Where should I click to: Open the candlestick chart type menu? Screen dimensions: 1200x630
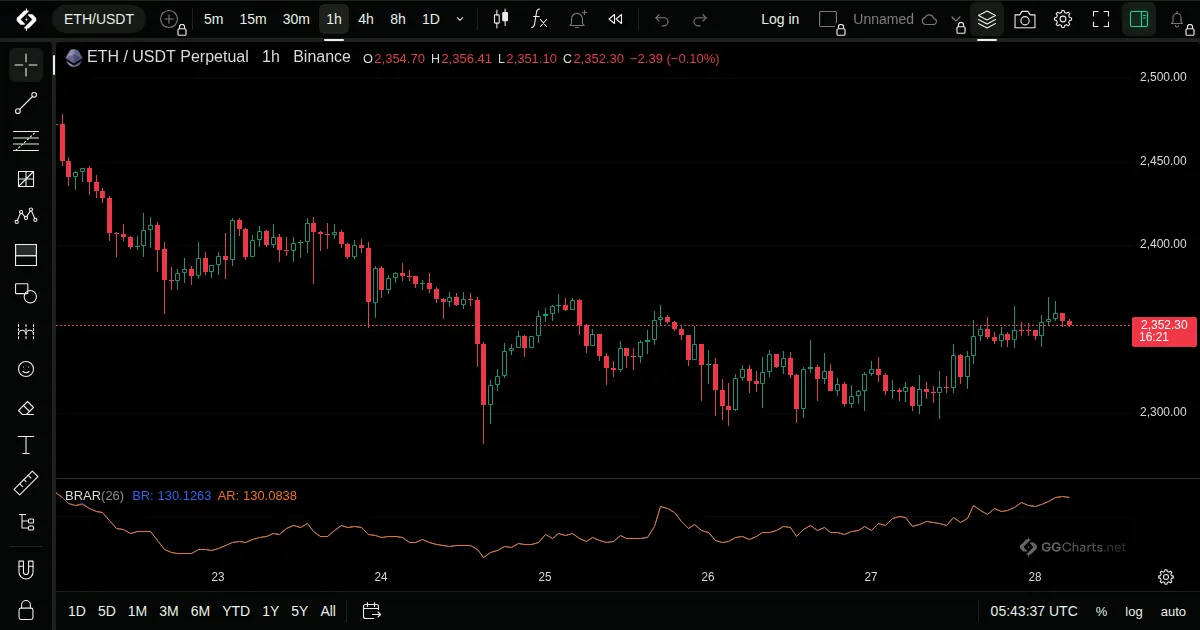click(501, 19)
